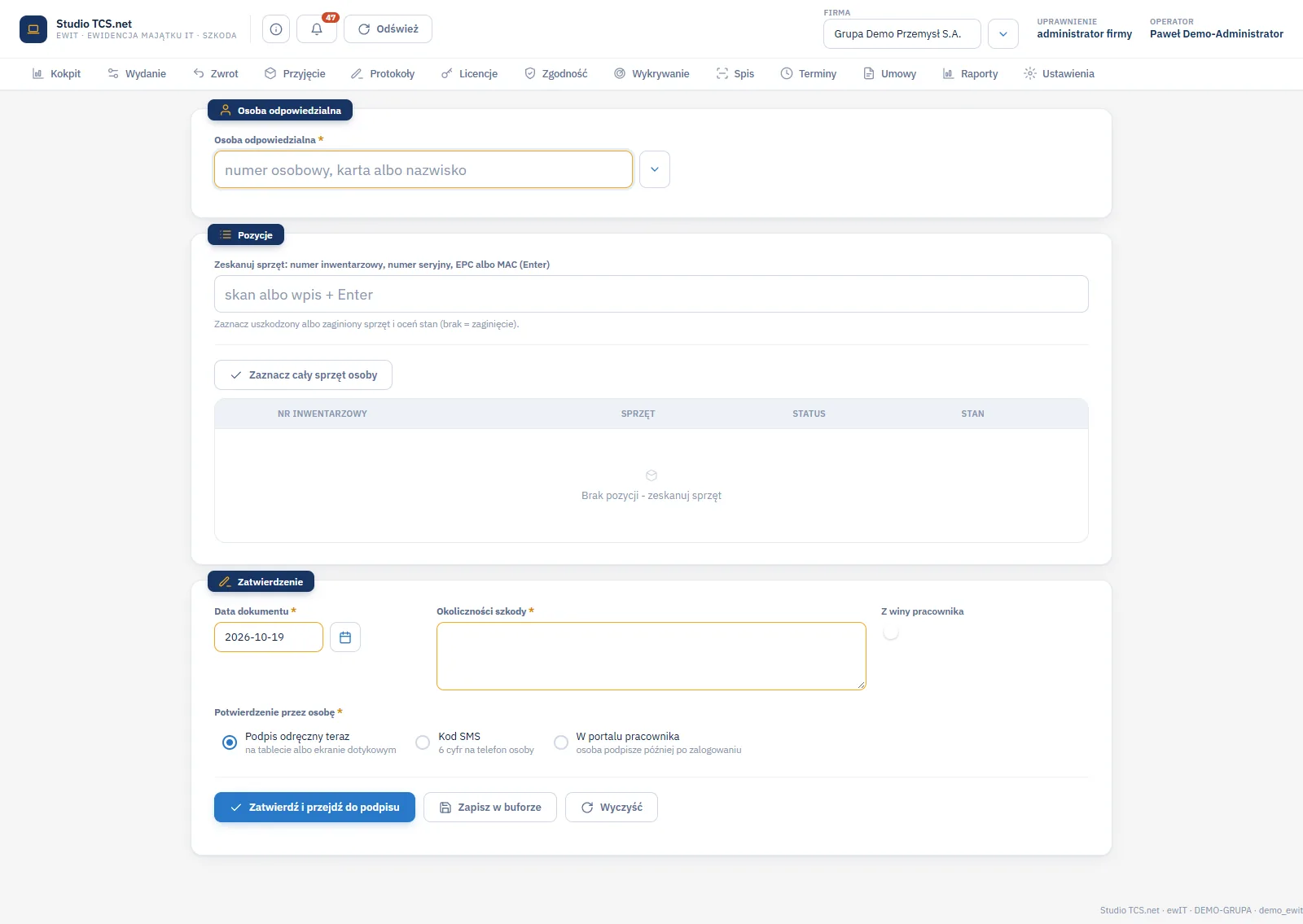Open the Raporty menu item
This screenshot has width=1303, height=924.
coord(970,74)
